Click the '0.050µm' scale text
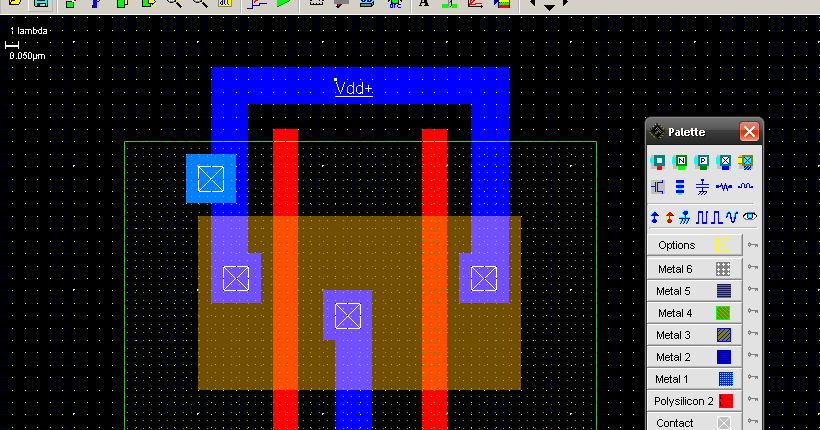This screenshot has height=430, width=820. coord(27,55)
